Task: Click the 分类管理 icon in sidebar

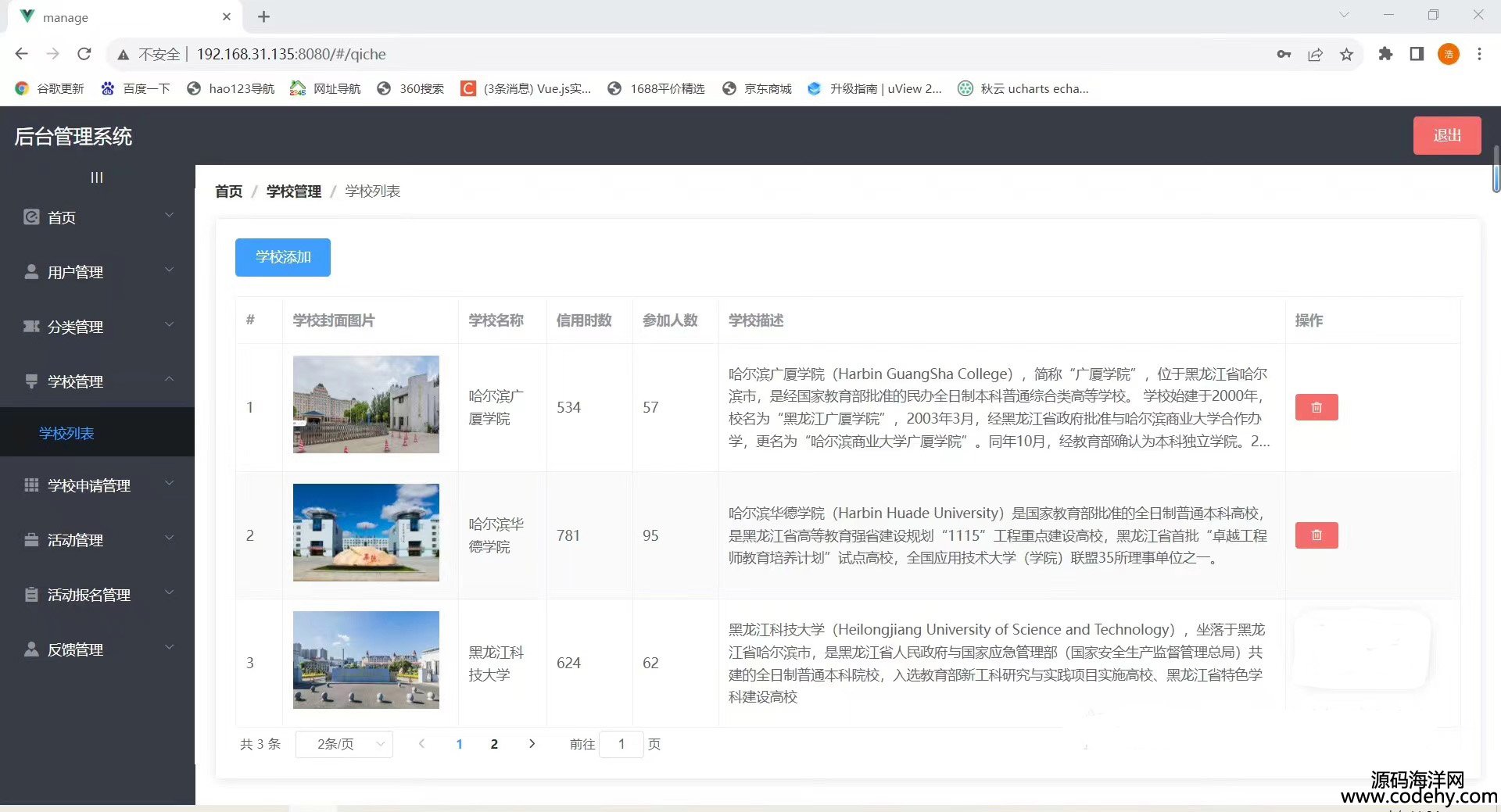Action: coord(31,326)
